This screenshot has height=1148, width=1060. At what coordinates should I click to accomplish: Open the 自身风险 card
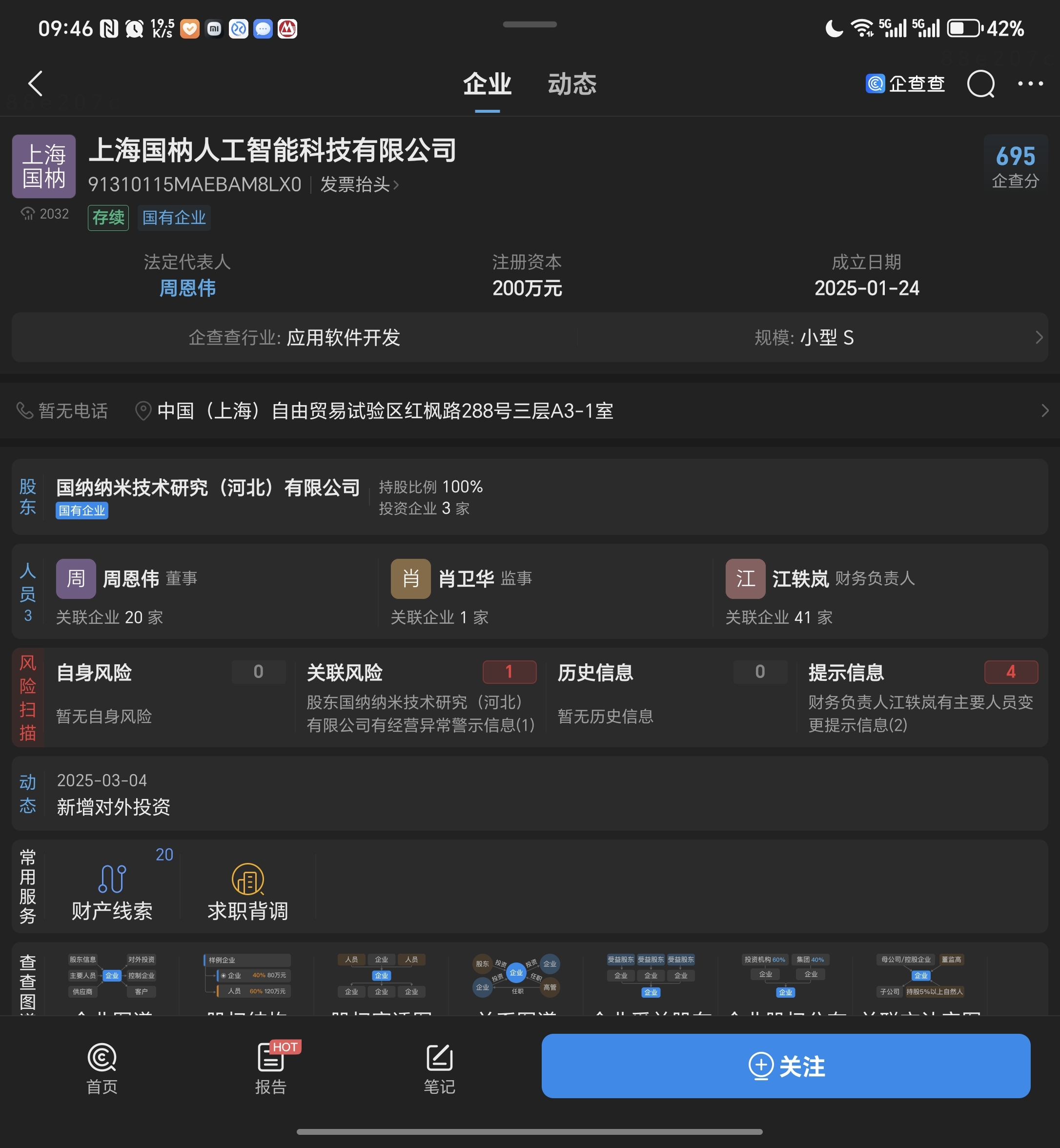170,697
